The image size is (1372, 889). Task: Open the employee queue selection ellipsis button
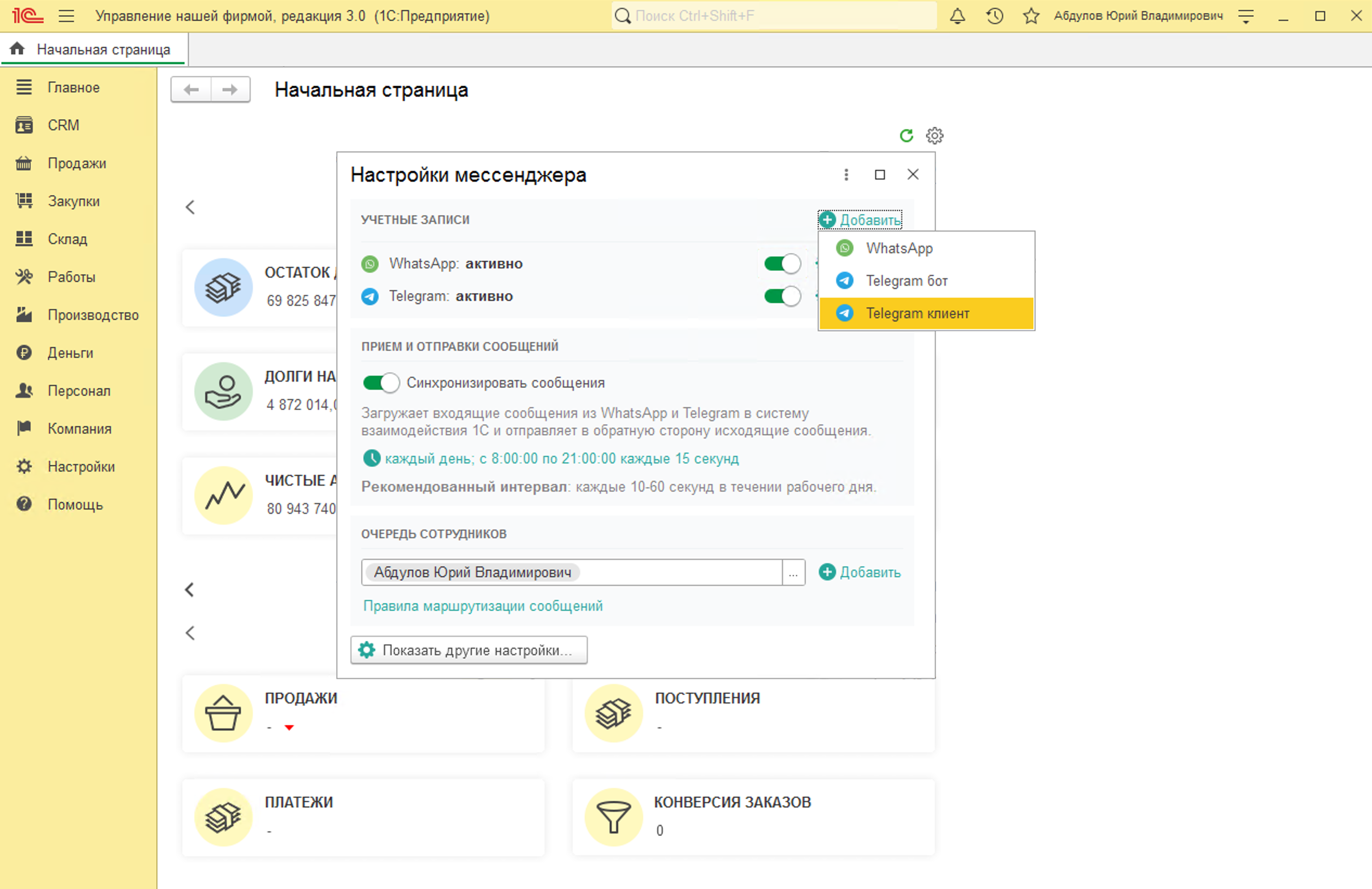point(793,572)
